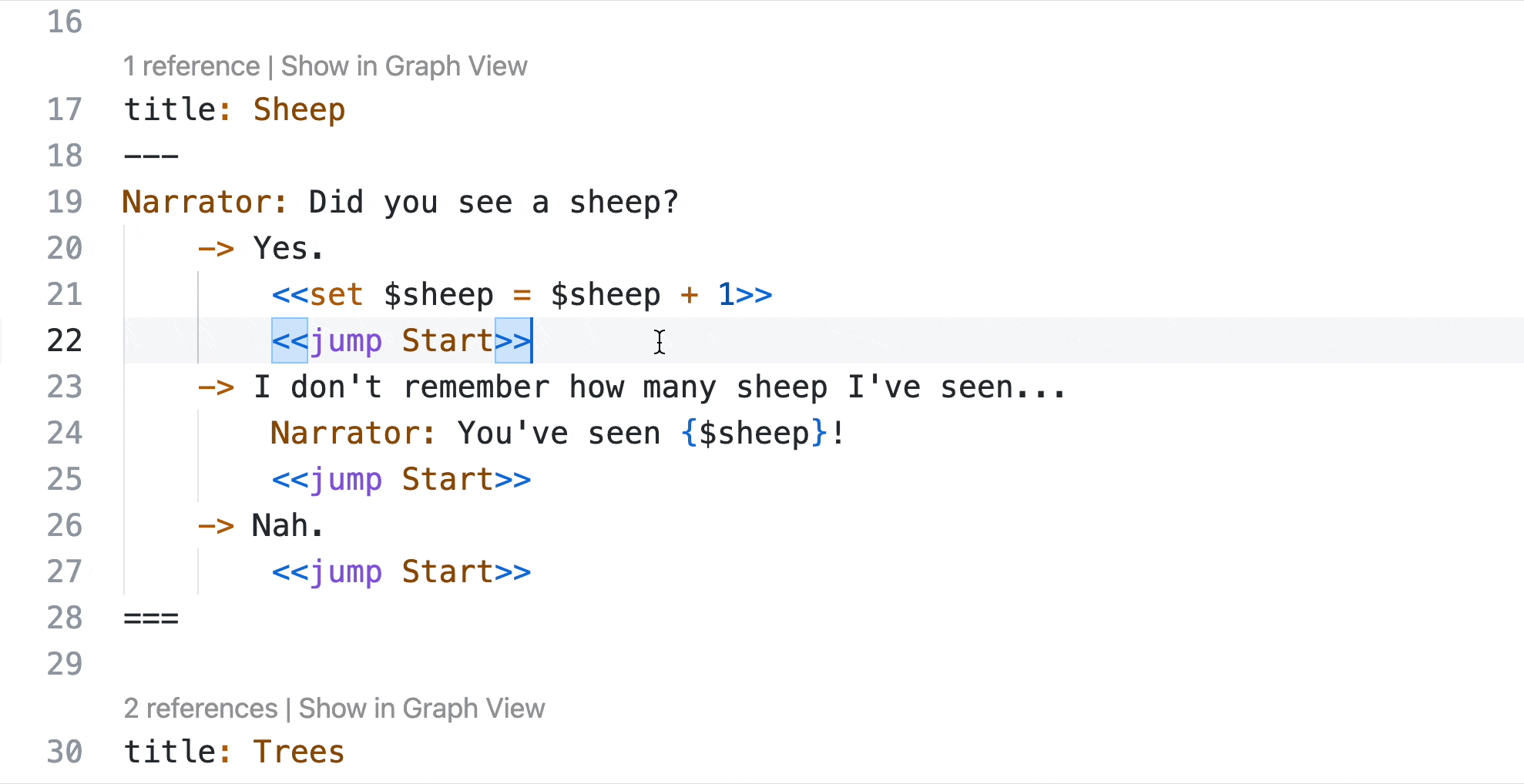The height and width of the screenshot is (784, 1524).
Task: Click the "Start" jump target on line 25
Action: [x=447, y=479]
